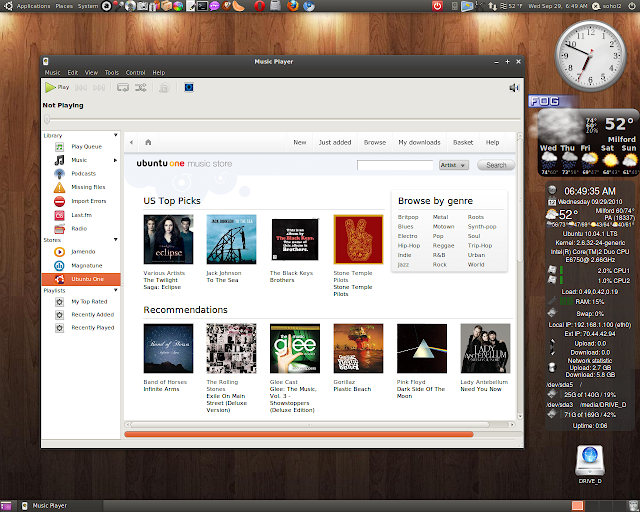Open the Help menu in menubar
This screenshot has height=512, width=640.
coord(159,72)
